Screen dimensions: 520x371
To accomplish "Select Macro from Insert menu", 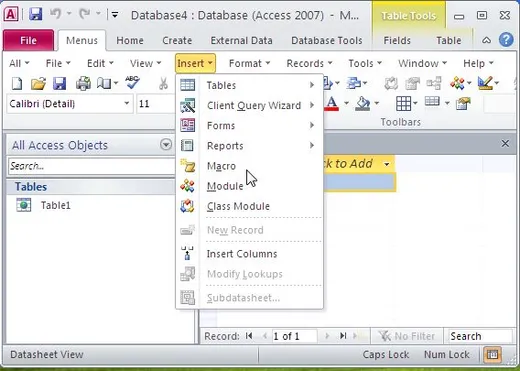I will click(249, 166).
